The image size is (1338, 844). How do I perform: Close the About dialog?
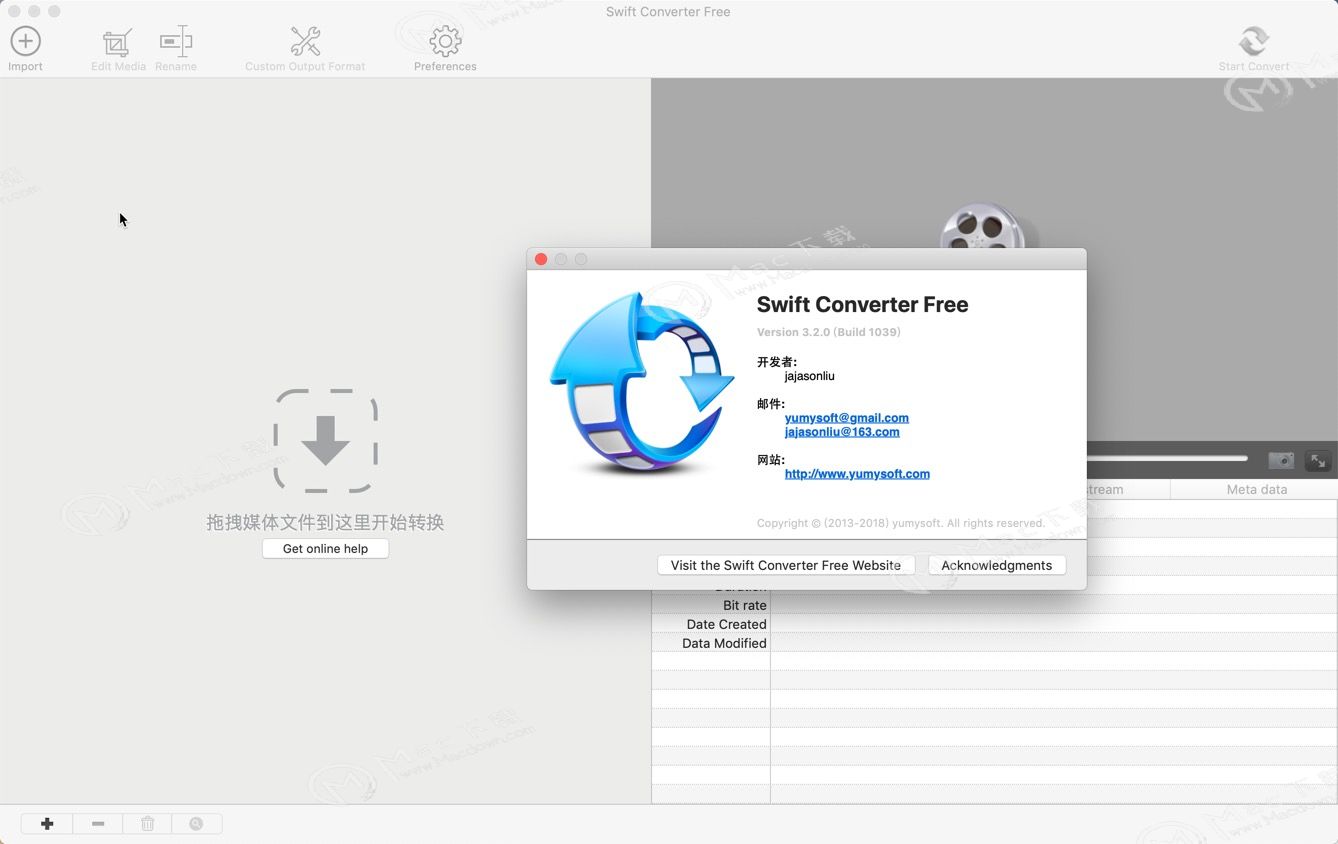coord(541,259)
